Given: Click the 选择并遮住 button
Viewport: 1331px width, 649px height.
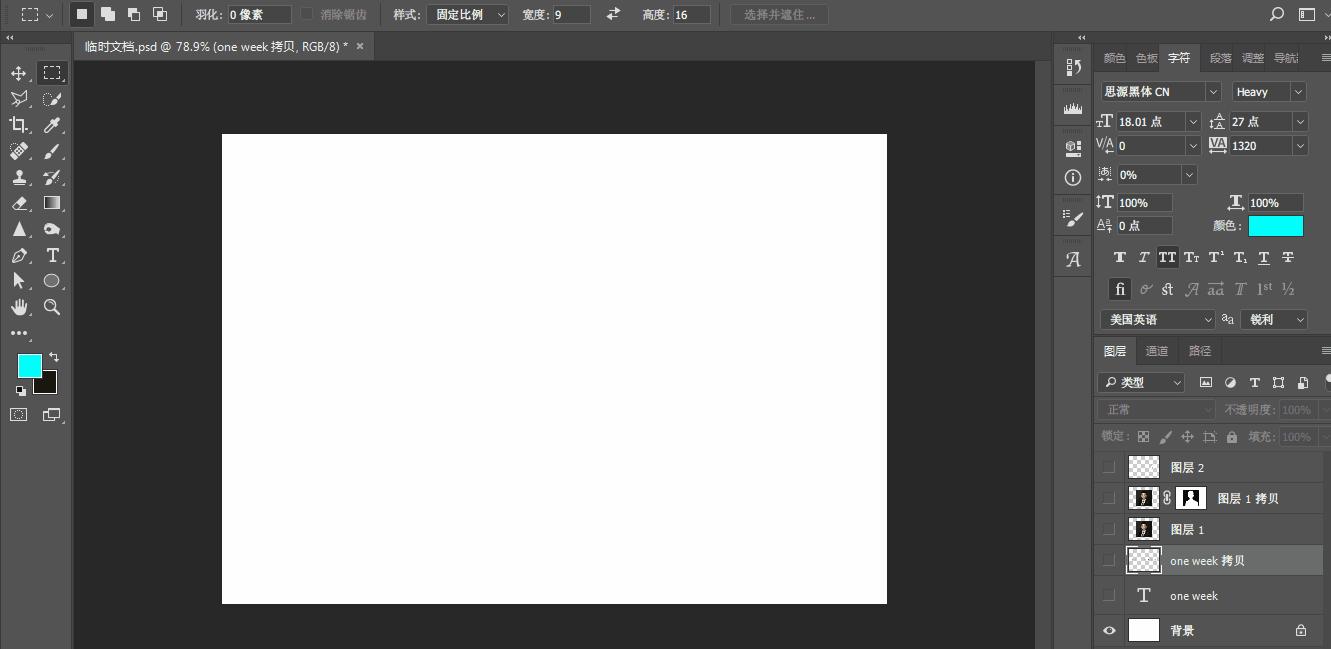Looking at the screenshot, I should (779, 14).
